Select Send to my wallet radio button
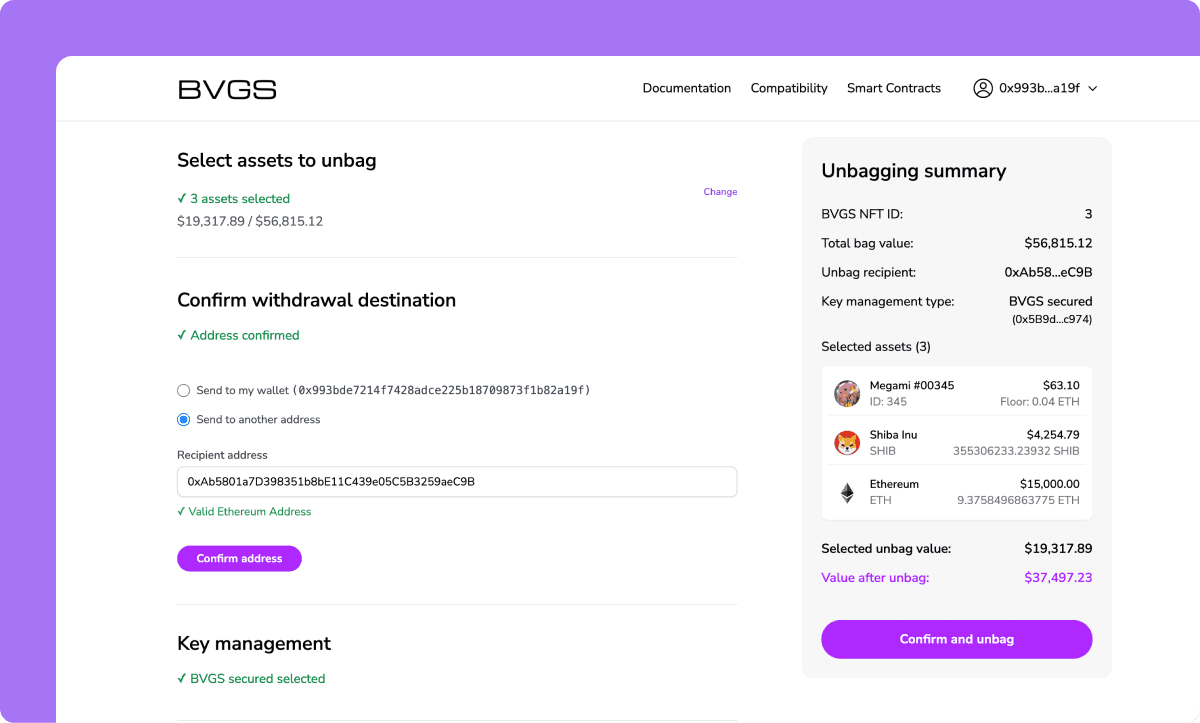Screen dimensions: 1200x723 tap(183, 390)
